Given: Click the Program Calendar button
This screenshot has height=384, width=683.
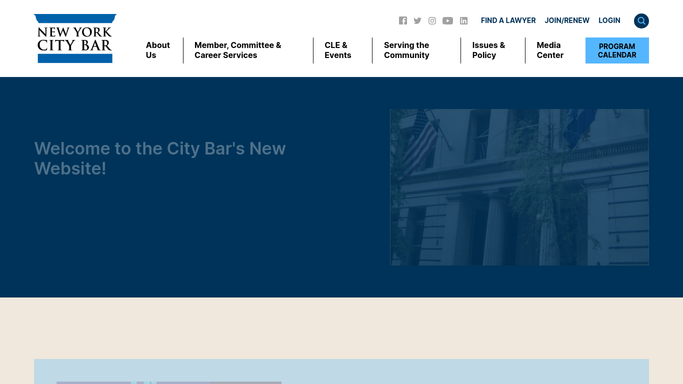Looking at the screenshot, I should coord(617,51).
